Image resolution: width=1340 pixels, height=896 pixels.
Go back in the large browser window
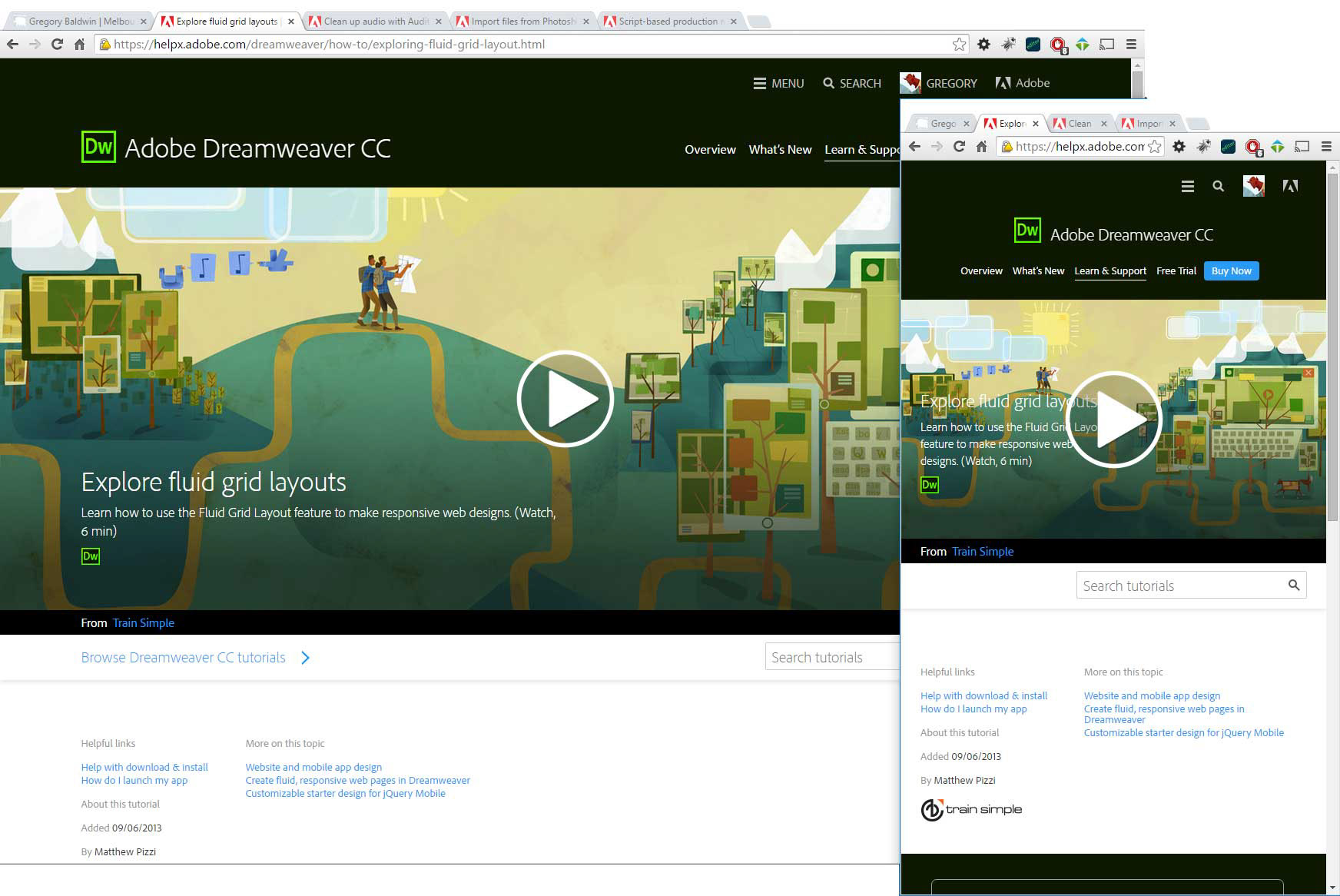(12, 45)
